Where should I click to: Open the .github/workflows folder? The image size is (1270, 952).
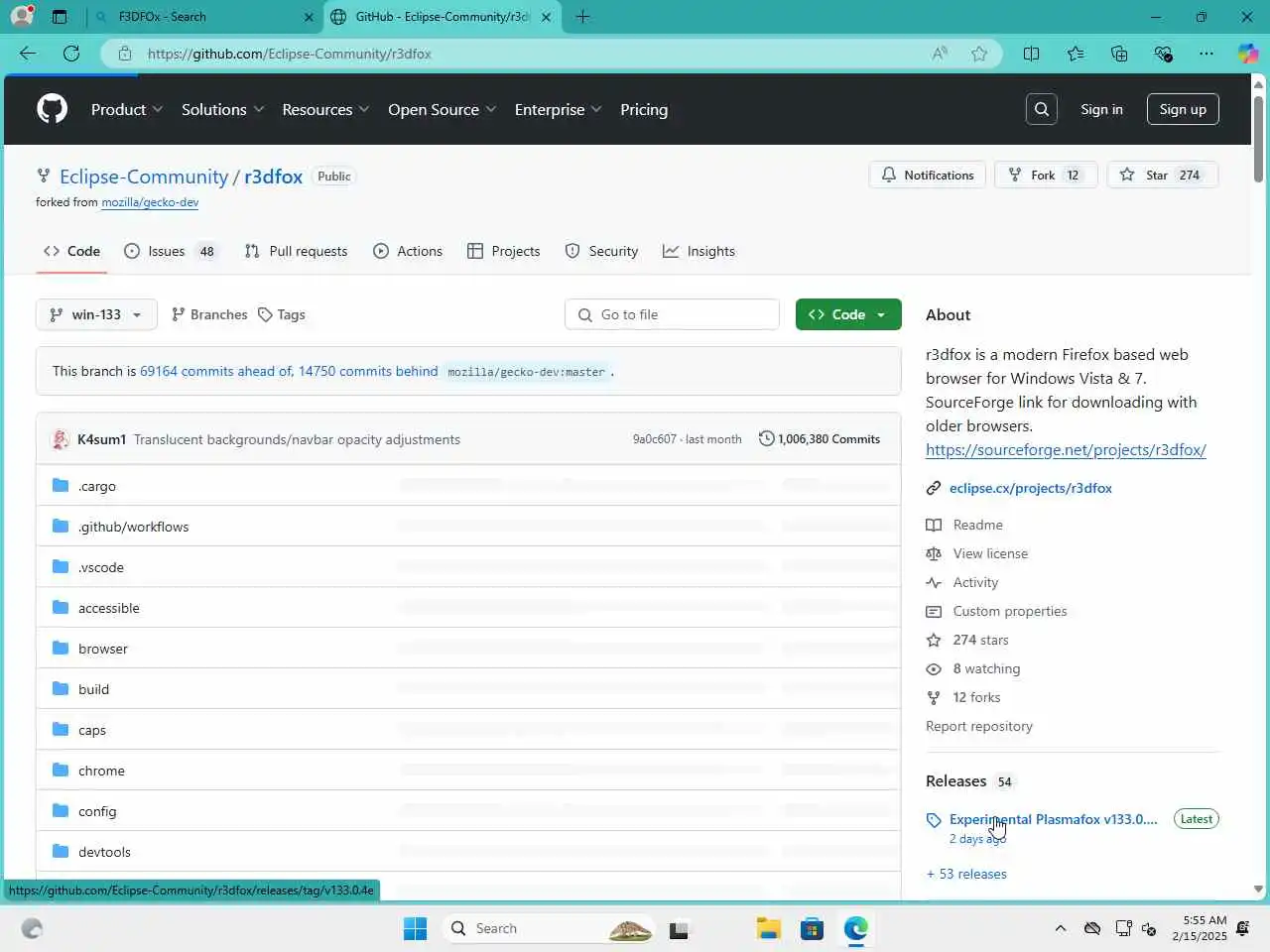(x=133, y=527)
